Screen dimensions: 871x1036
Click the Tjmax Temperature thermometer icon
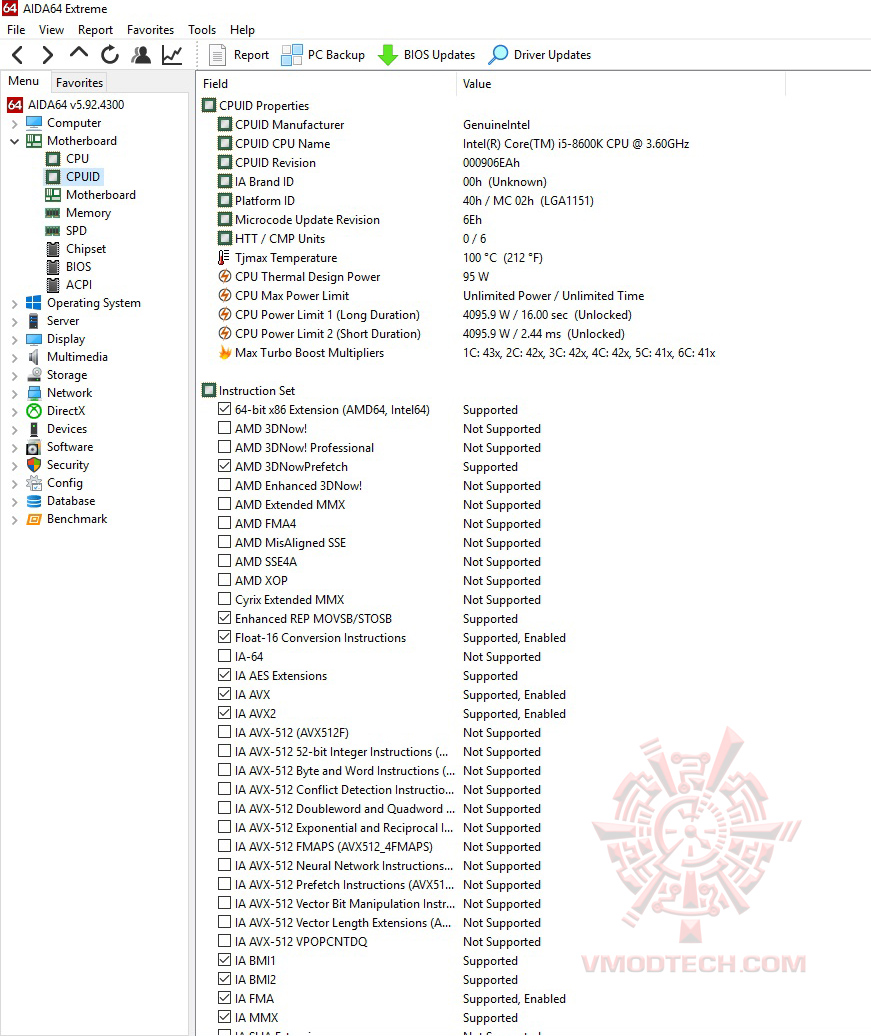pos(224,258)
